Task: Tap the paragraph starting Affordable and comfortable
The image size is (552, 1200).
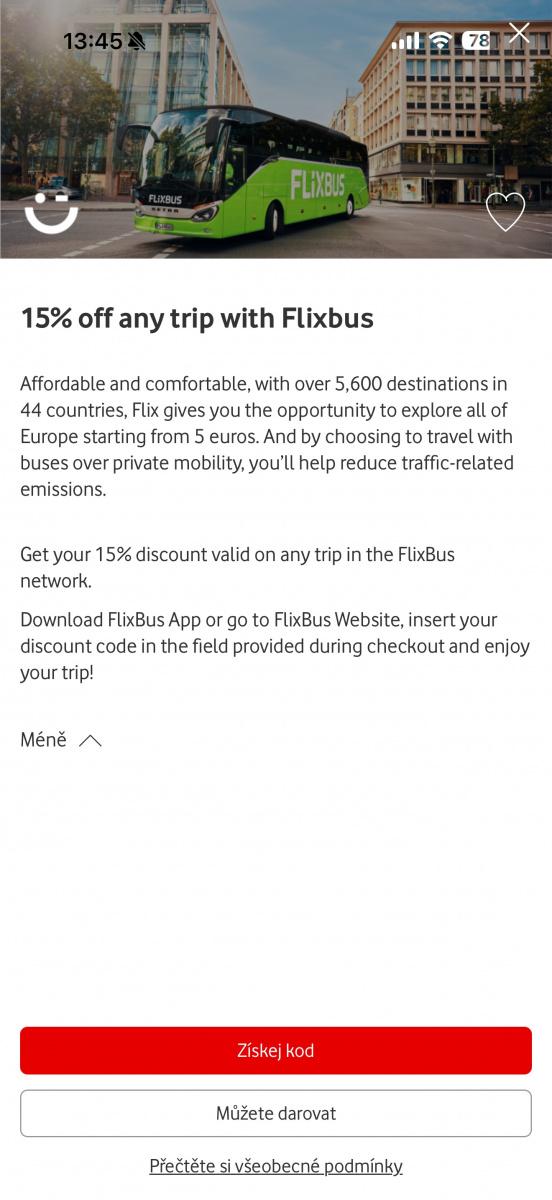Action: tap(267, 436)
